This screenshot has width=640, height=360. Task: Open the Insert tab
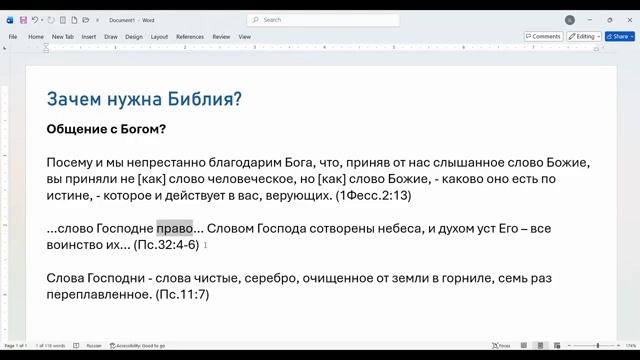click(x=89, y=37)
